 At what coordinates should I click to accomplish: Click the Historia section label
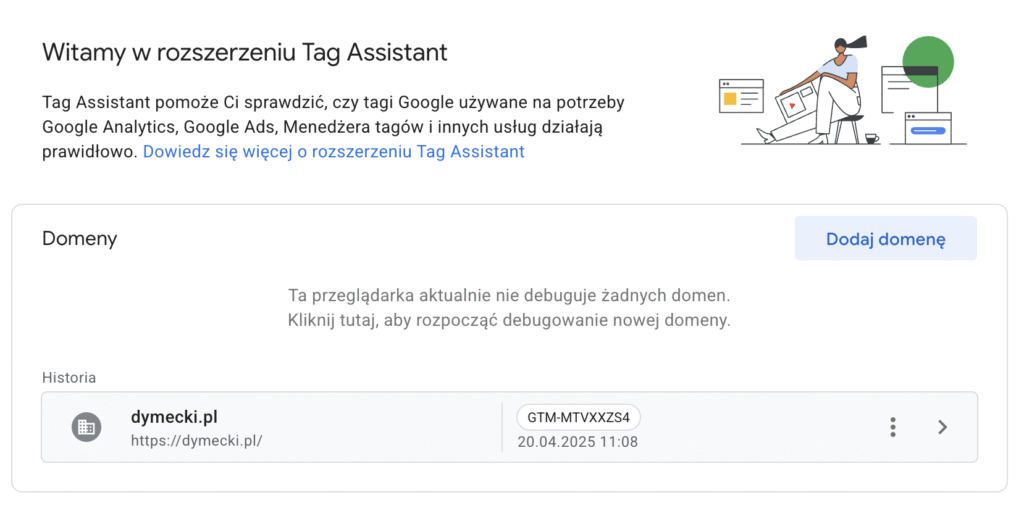(69, 377)
